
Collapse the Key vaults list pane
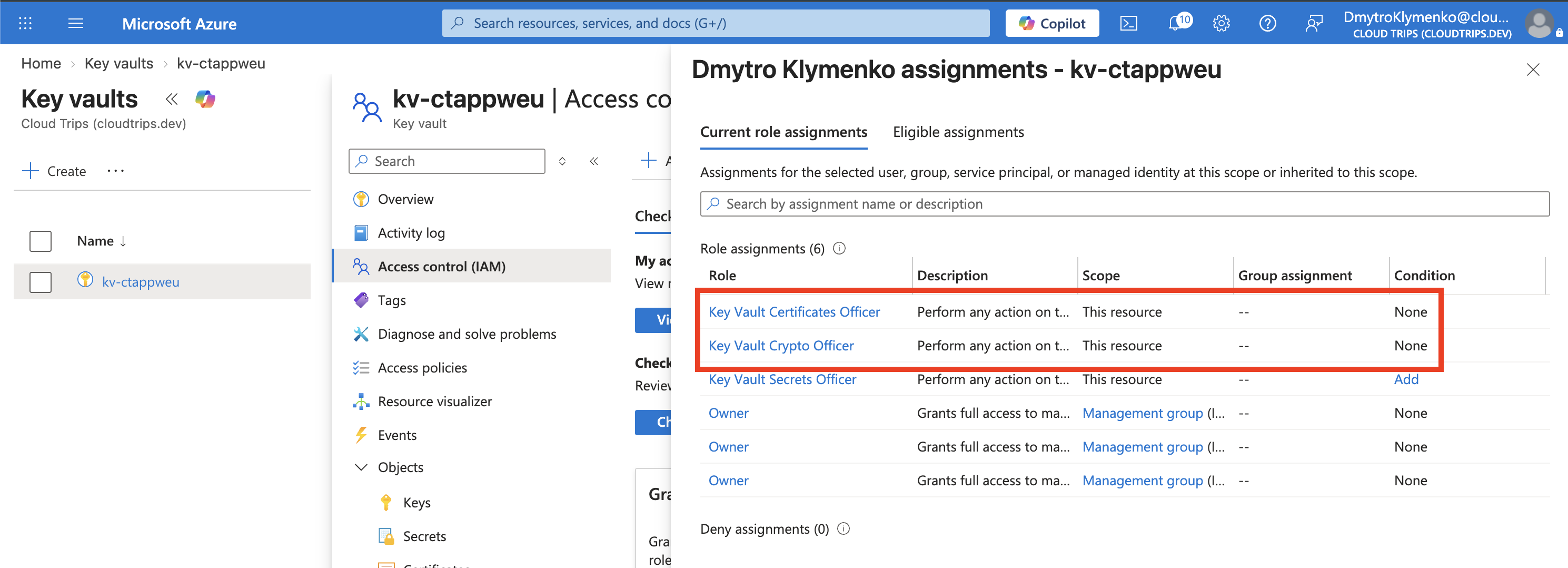click(172, 99)
